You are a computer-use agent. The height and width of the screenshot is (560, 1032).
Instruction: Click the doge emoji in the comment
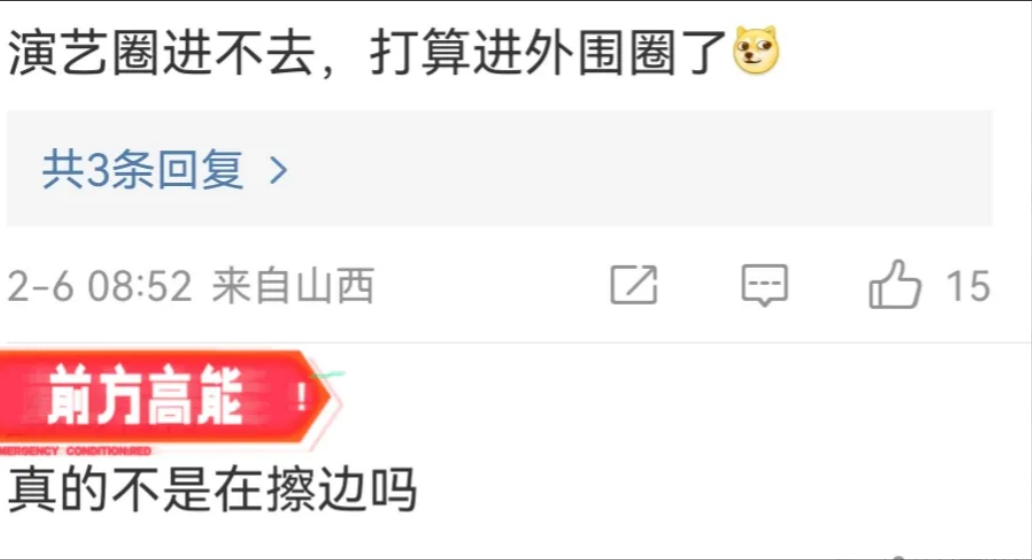point(756,50)
